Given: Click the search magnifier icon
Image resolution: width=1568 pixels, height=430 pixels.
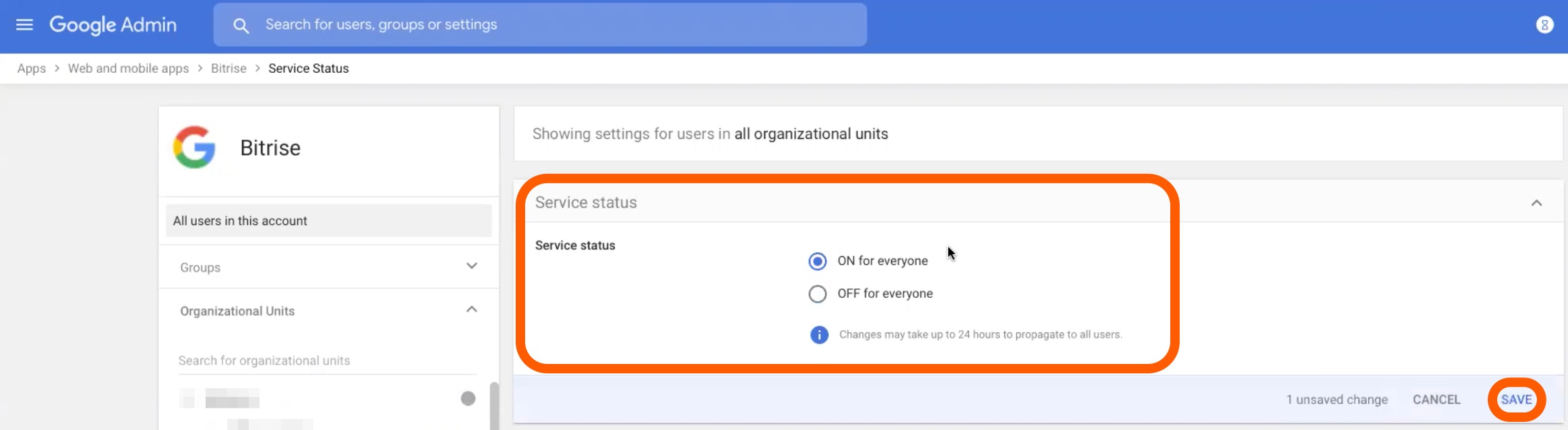Looking at the screenshot, I should point(241,26).
